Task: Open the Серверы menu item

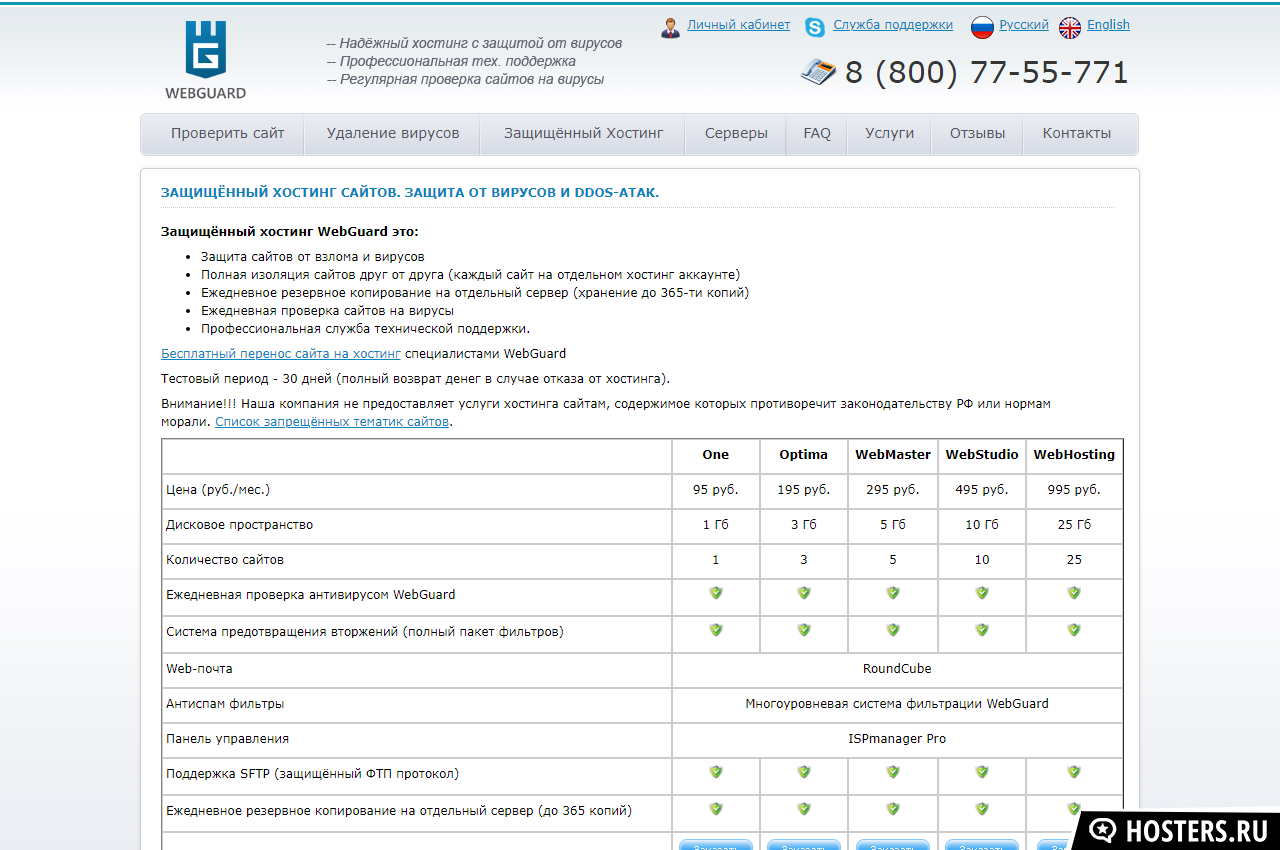Action: pyautogui.click(x=736, y=134)
